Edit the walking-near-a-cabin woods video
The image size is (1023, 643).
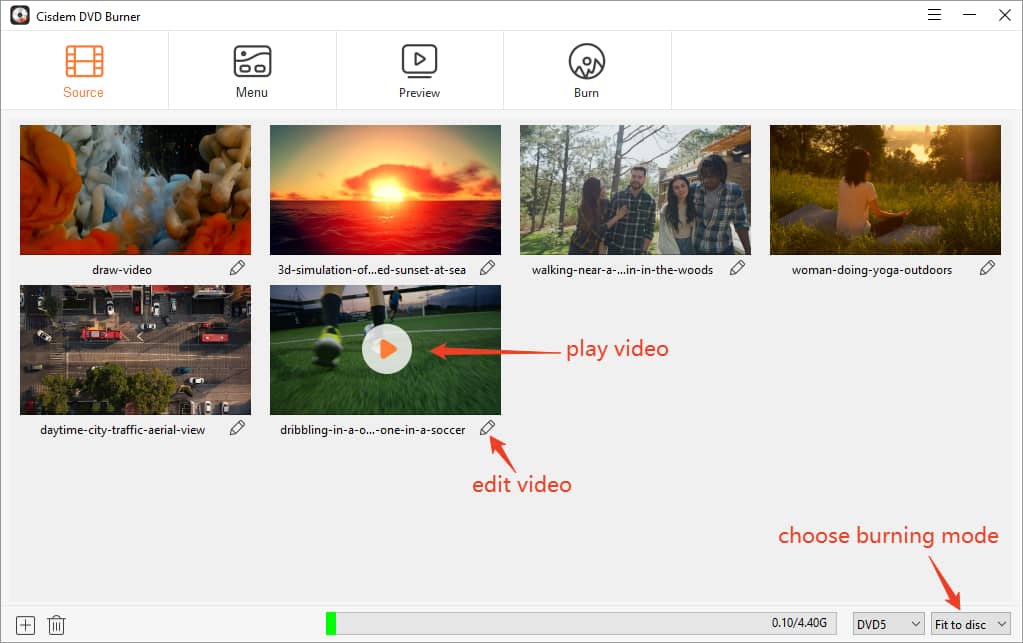[x=737, y=268]
